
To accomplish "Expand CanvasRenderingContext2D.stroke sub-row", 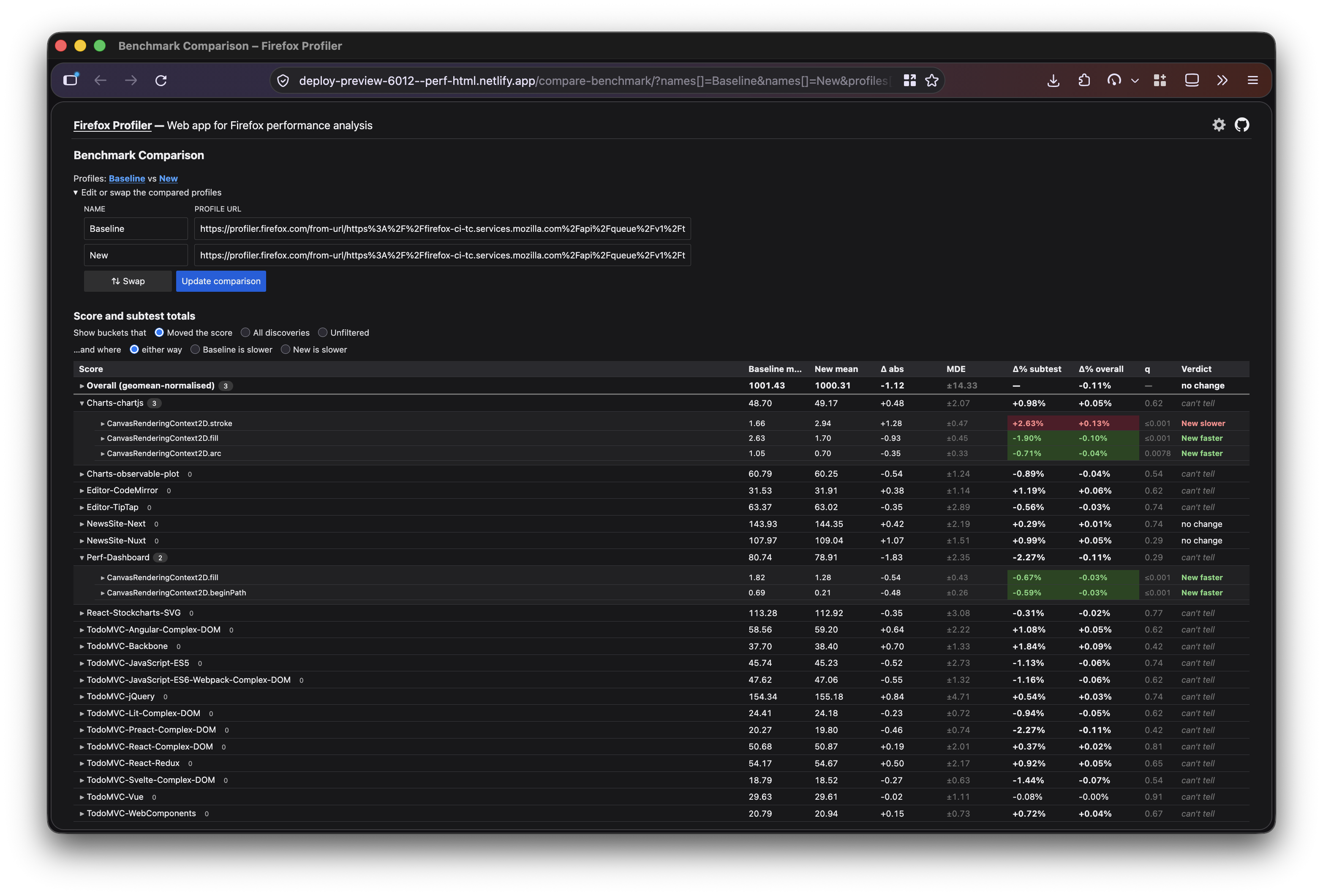I will point(103,424).
